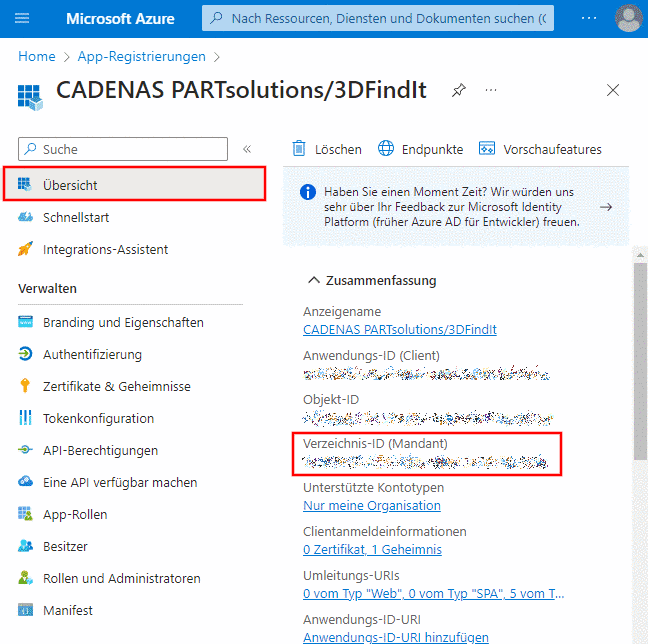This screenshot has width=648, height=644.
Task: Close the app registration blade
Action: pos(612,90)
